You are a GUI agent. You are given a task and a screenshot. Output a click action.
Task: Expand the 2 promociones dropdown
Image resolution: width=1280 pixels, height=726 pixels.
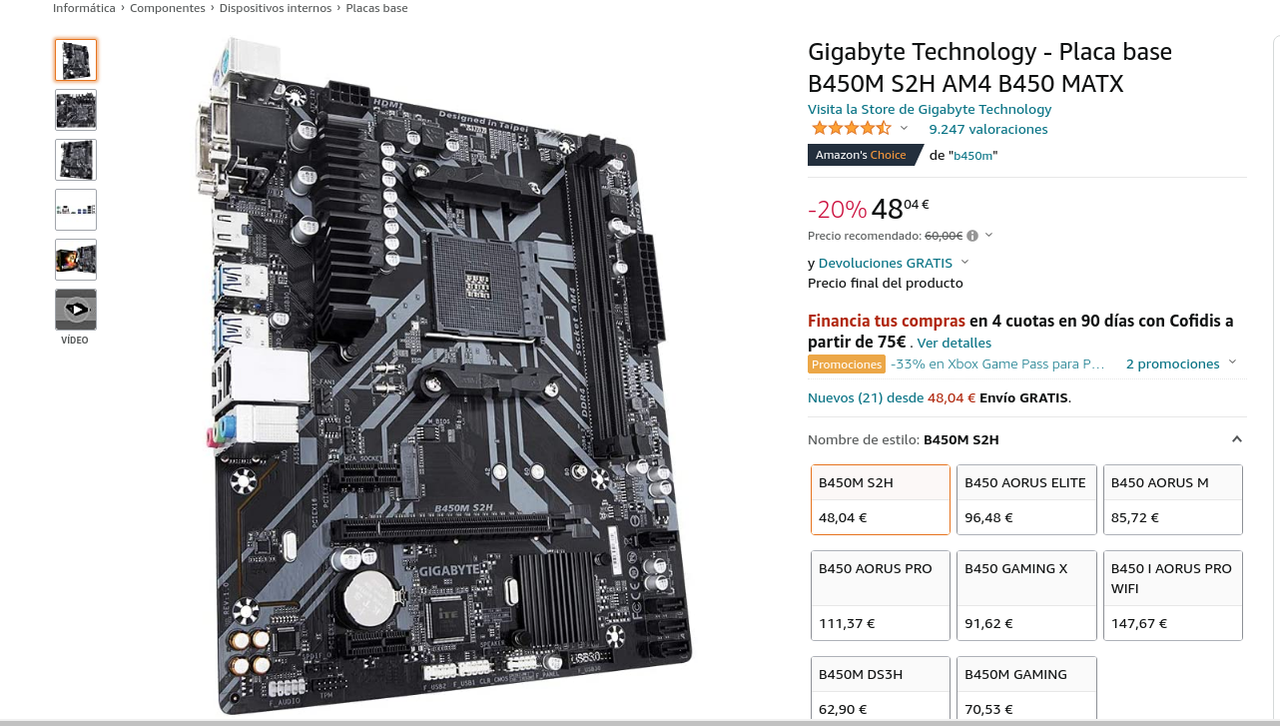point(1181,364)
